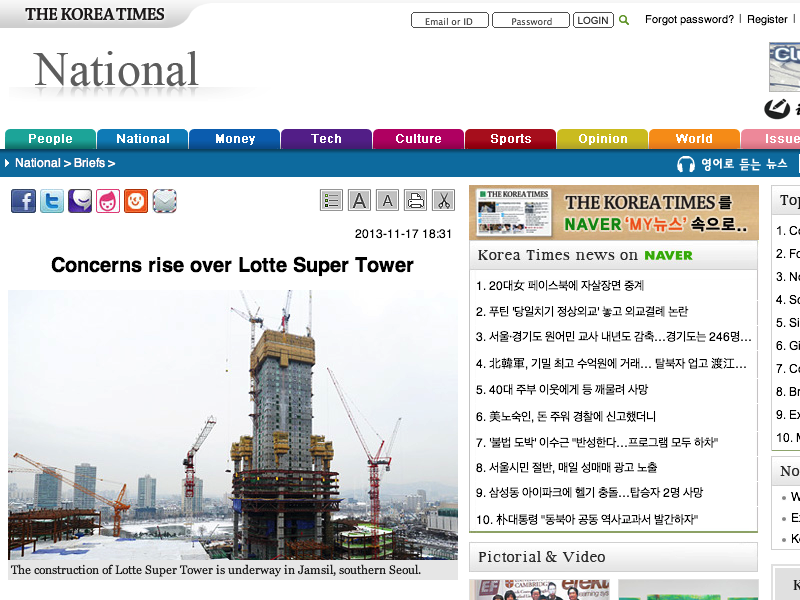Open the Lotte Super Tower construction photo
Viewport: 800px width, 600px height.
[232, 425]
